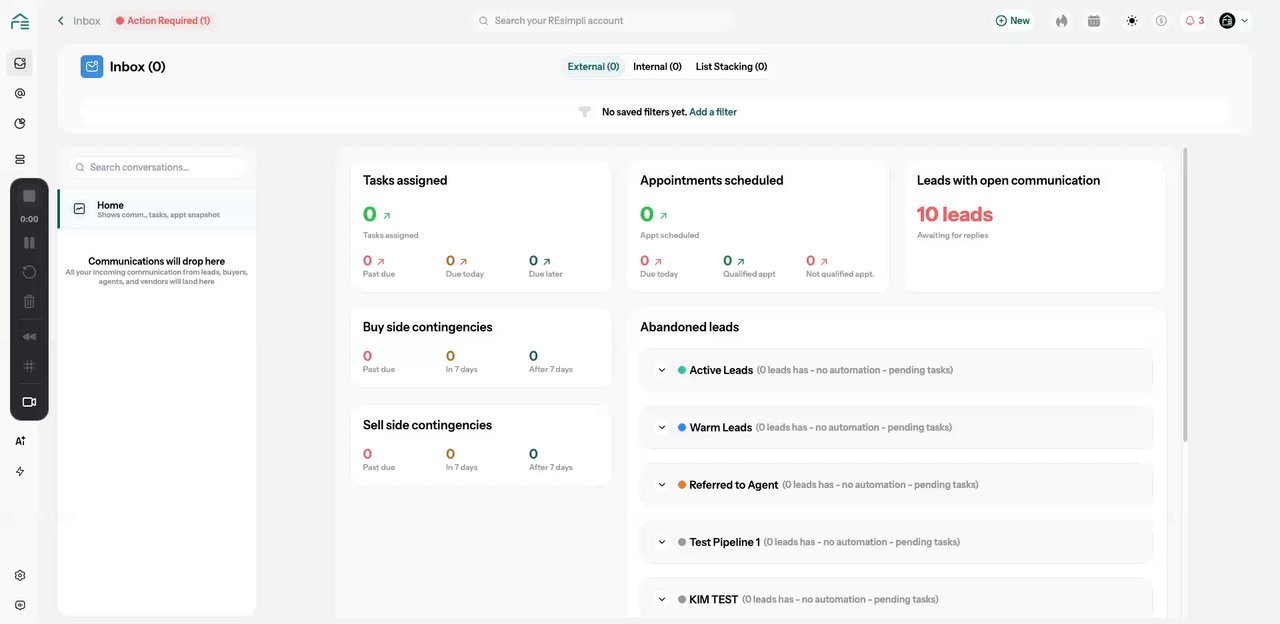Open the user avatar dropdown
Screen dimensions: 1280x624
(1234, 20)
